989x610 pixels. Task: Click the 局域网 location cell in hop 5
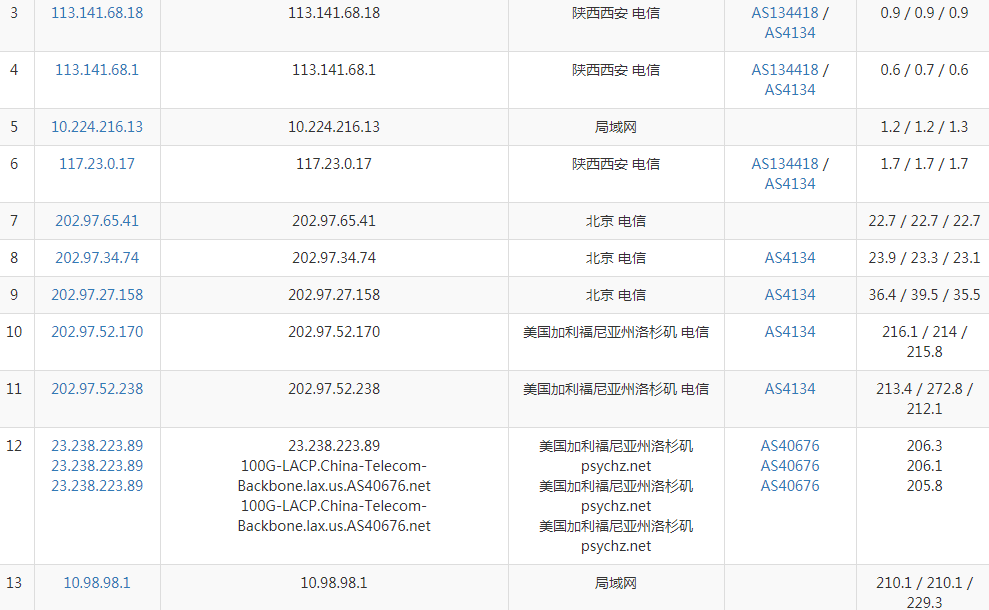click(616, 127)
